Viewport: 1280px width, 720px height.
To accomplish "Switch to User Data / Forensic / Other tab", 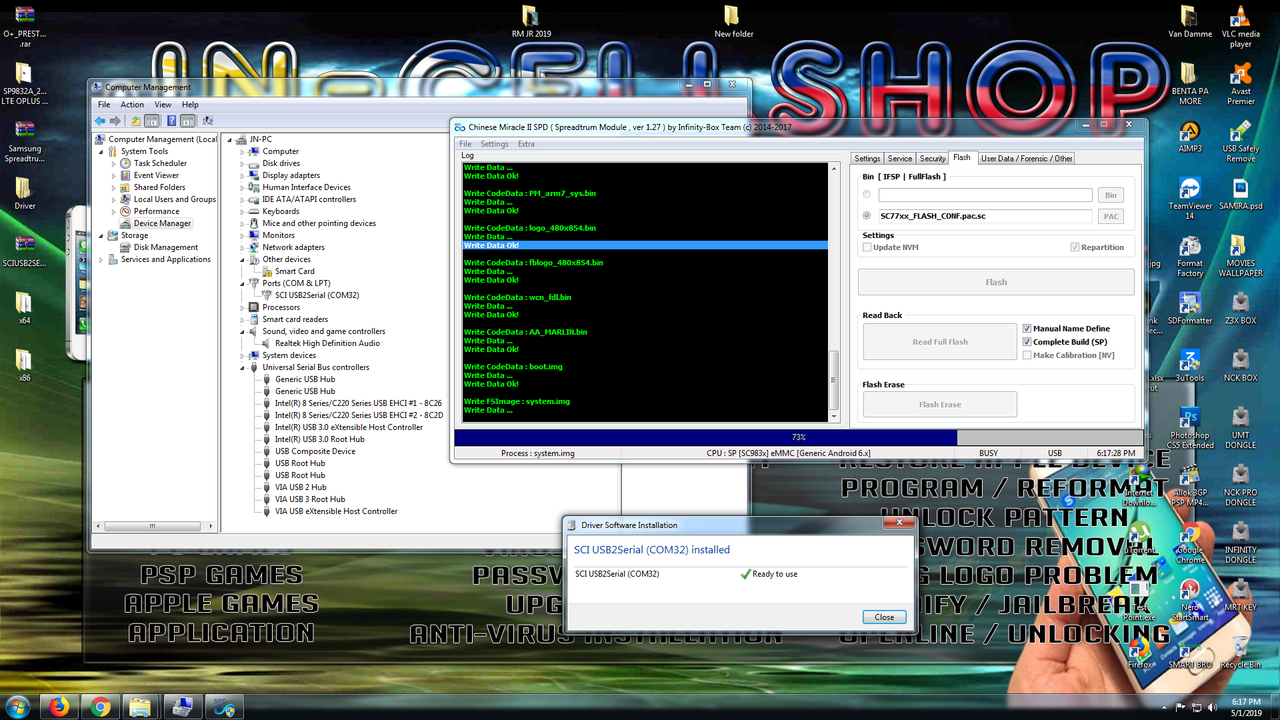I will (x=1026, y=158).
